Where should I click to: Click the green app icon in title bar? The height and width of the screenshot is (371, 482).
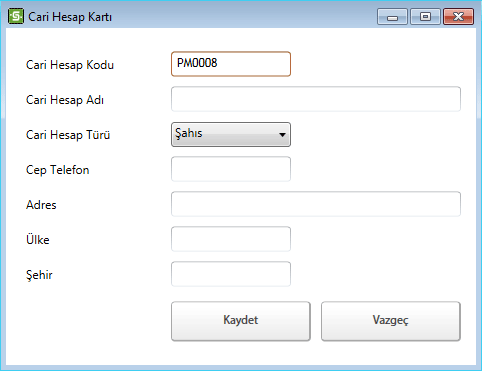[x=16, y=16]
